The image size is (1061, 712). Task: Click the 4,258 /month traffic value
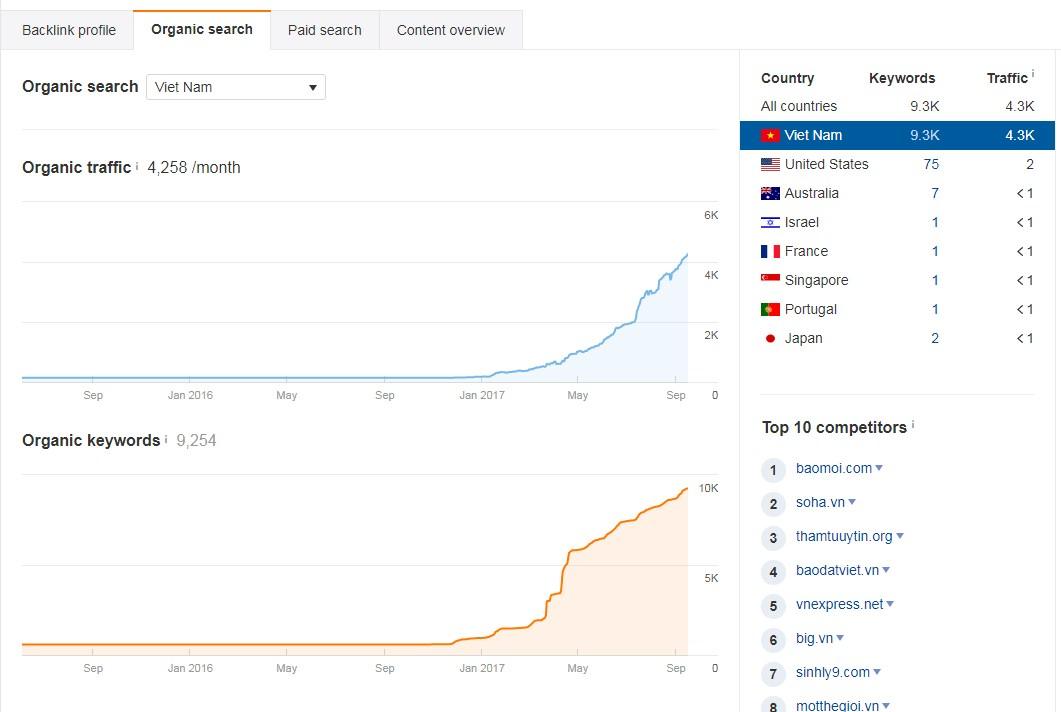point(194,168)
